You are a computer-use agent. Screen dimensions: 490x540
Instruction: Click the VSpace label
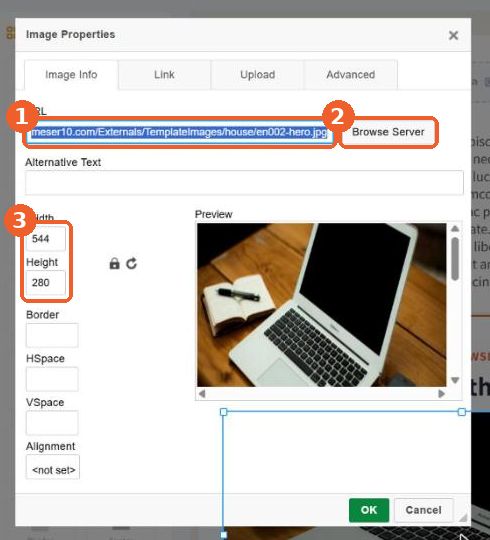point(45,402)
